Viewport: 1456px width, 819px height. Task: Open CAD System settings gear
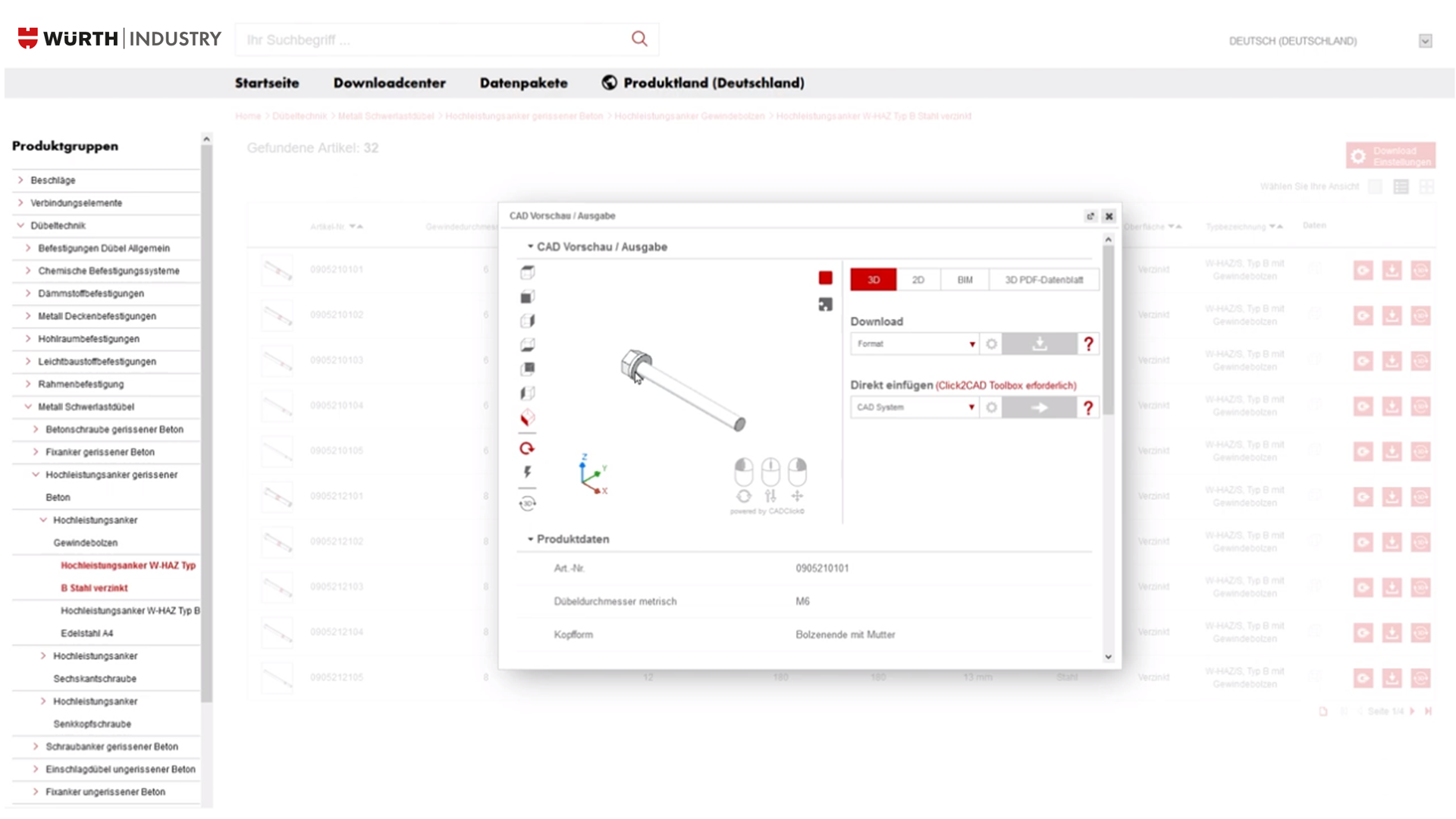coord(991,408)
